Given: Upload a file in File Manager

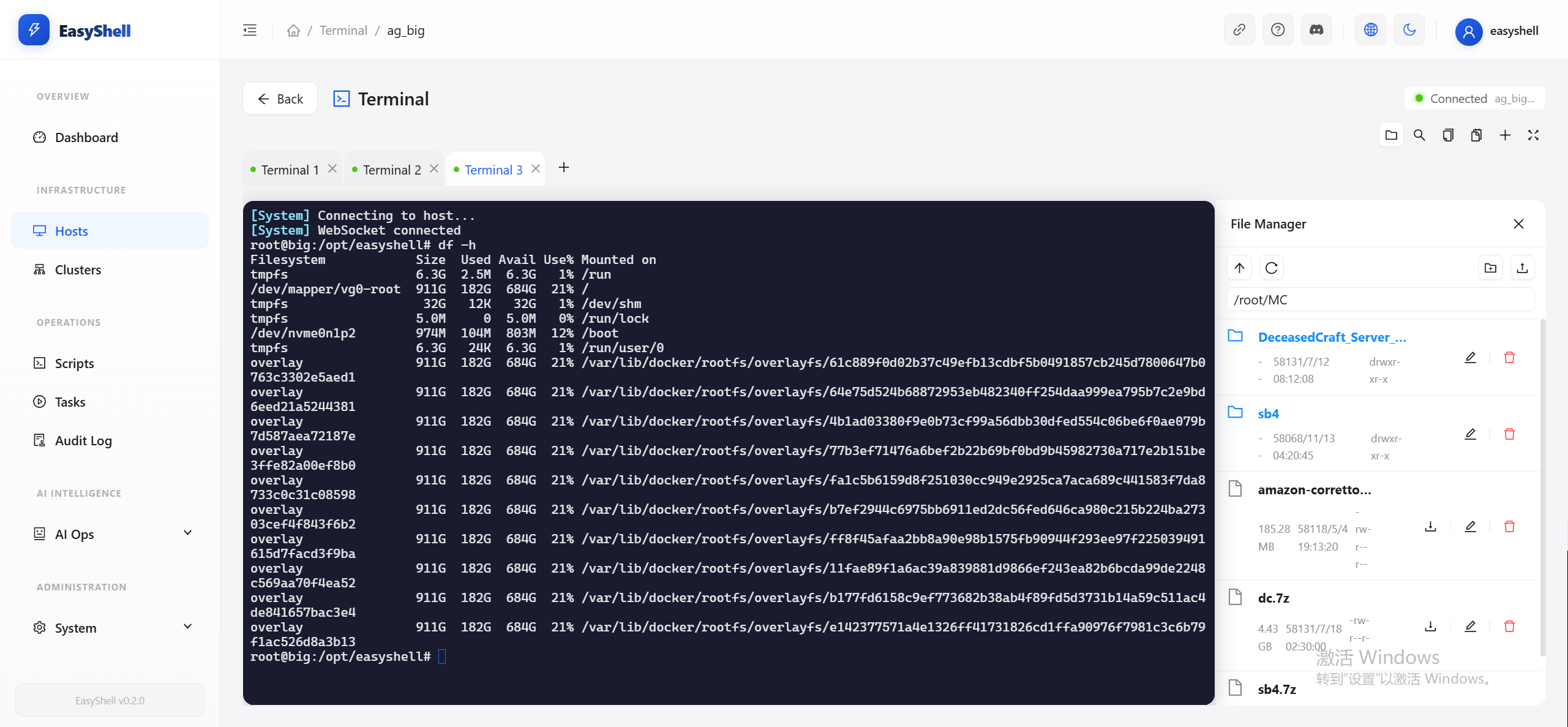Looking at the screenshot, I should coord(1523,268).
